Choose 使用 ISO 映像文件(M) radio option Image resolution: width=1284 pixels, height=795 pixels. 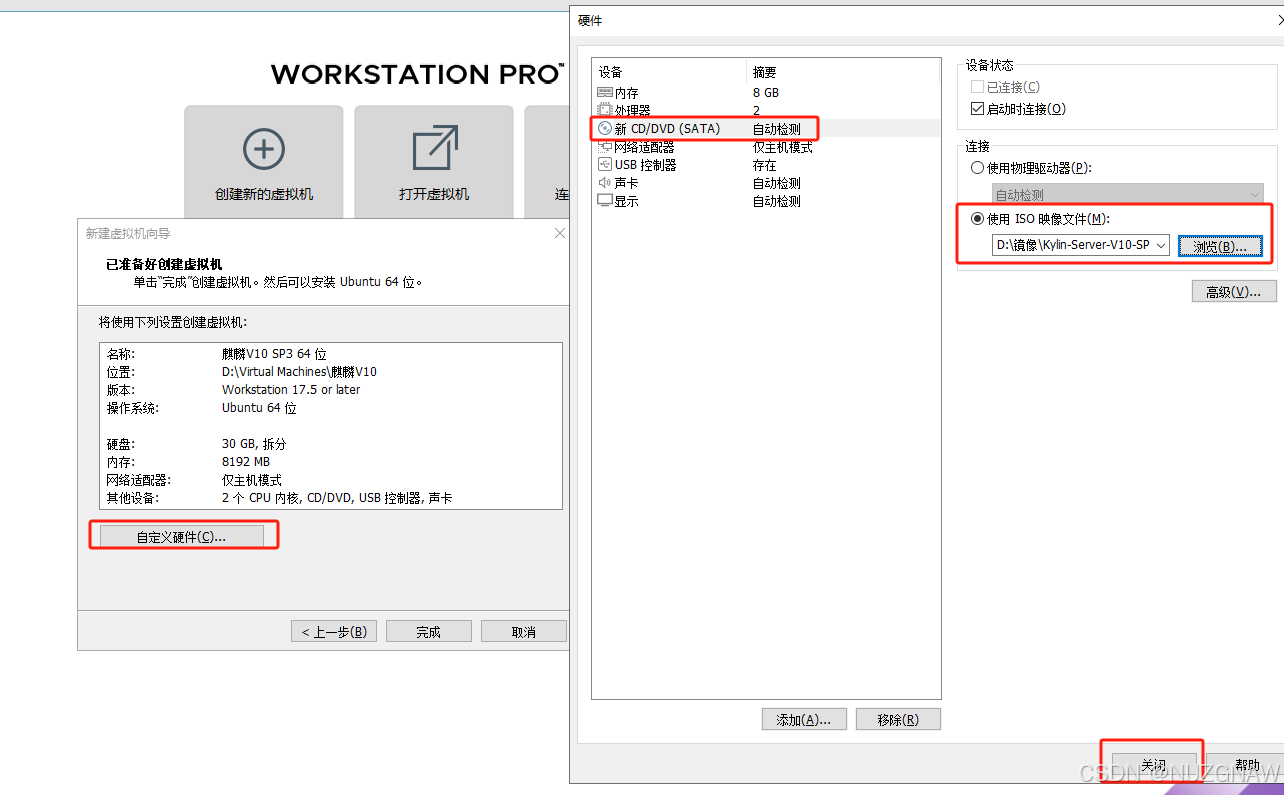click(978, 219)
